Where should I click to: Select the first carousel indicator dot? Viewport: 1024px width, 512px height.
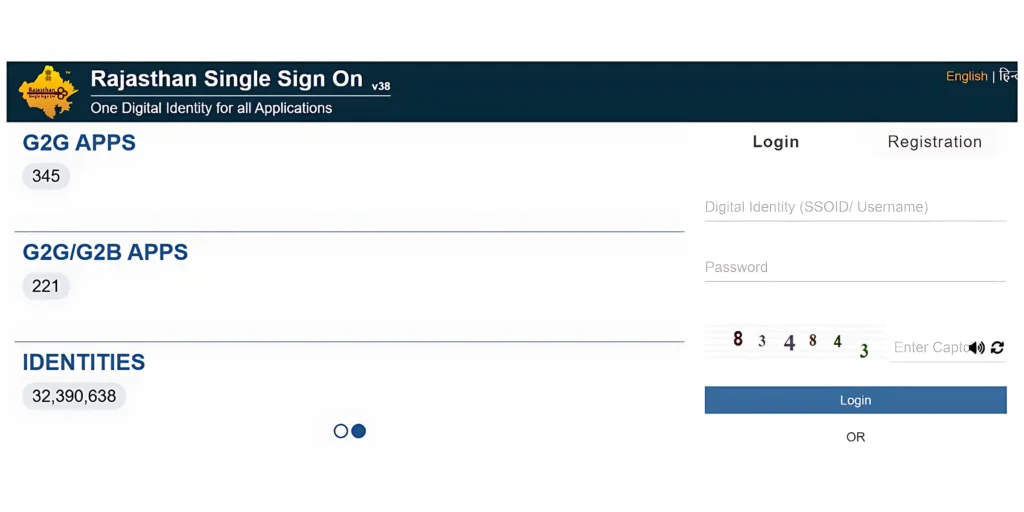(x=341, y=431)
